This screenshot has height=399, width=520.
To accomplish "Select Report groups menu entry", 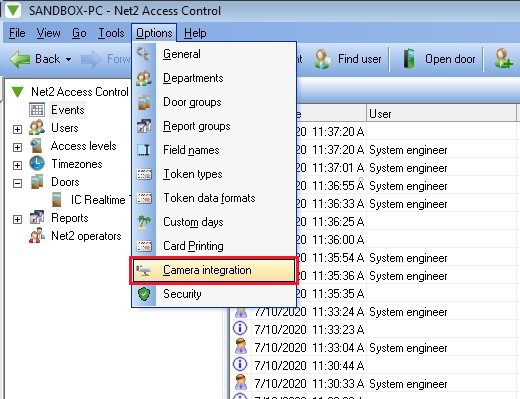I will coord(214,126).
